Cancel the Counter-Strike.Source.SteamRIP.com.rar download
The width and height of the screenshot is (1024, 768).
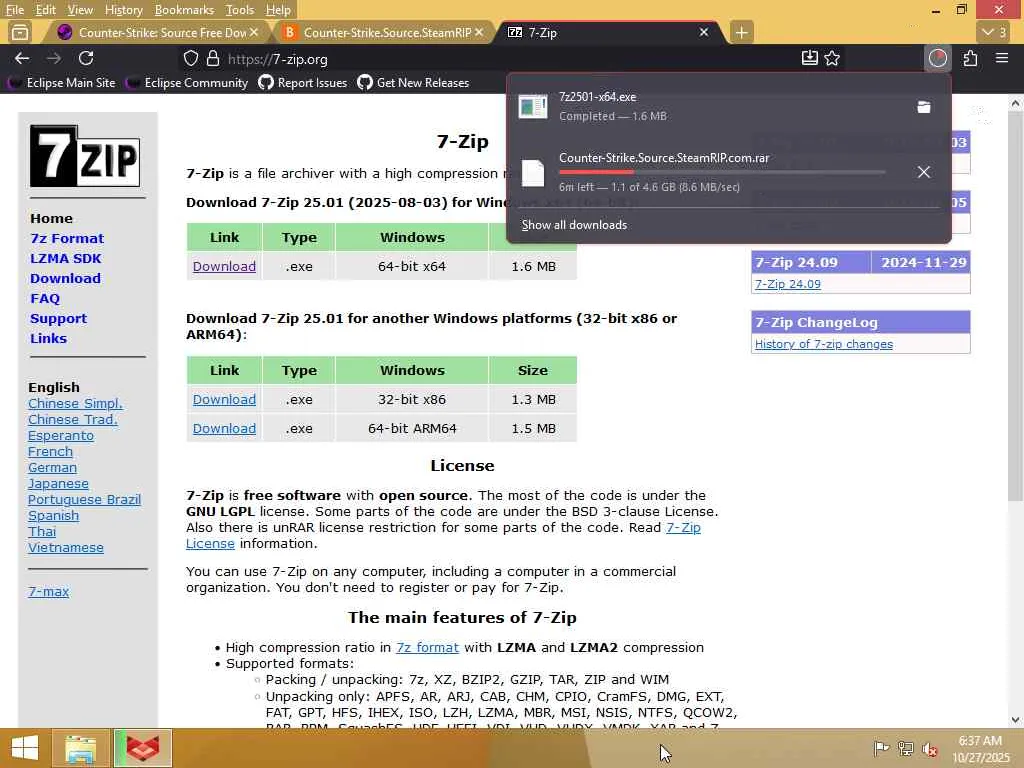point(923,172)
